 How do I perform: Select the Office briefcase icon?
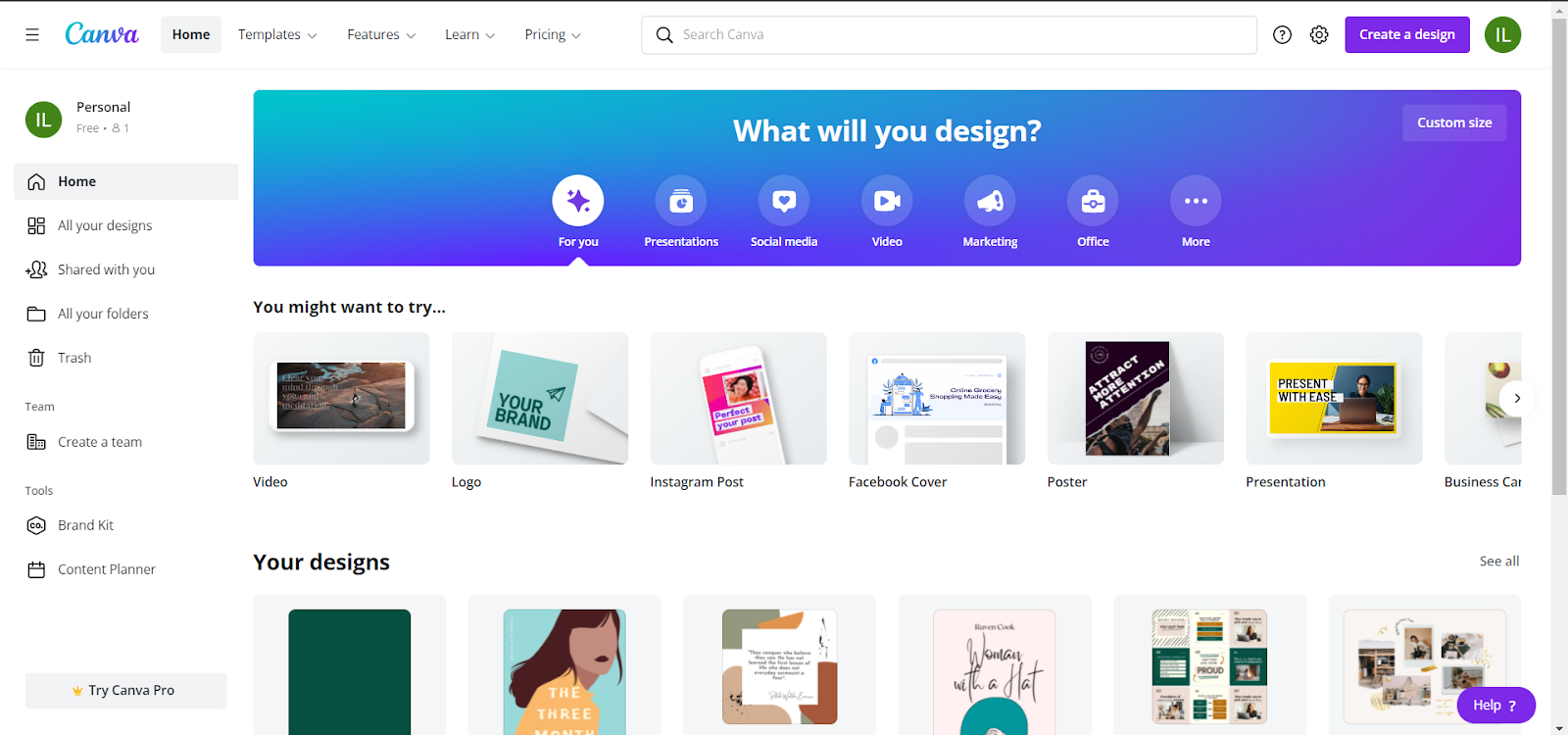pyautogui.click(x=1093, y=201)
